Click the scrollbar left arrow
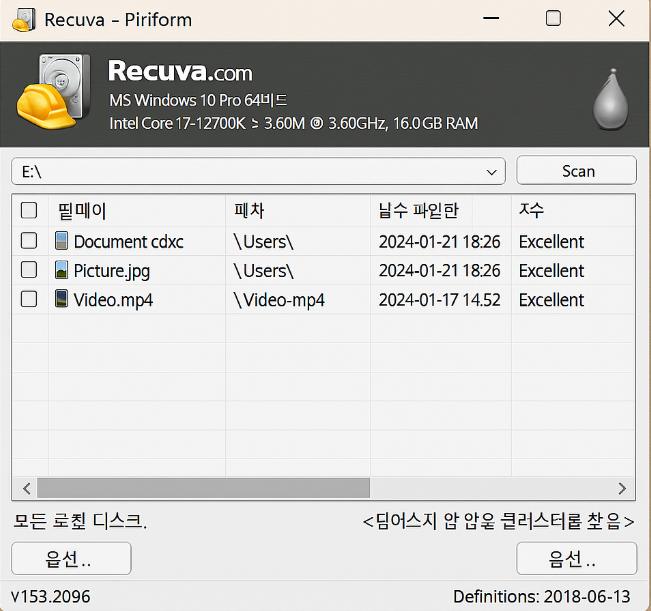The image size is (651, 611). [x=27, y=488]
